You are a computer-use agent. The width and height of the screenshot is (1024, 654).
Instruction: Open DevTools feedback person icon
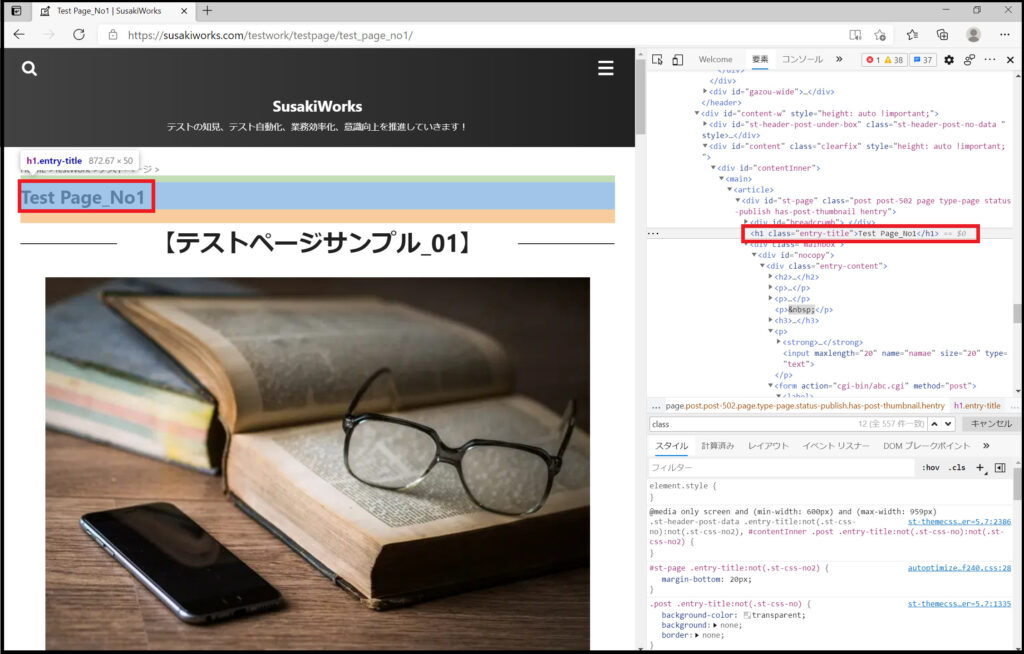(x=969, y=59)
